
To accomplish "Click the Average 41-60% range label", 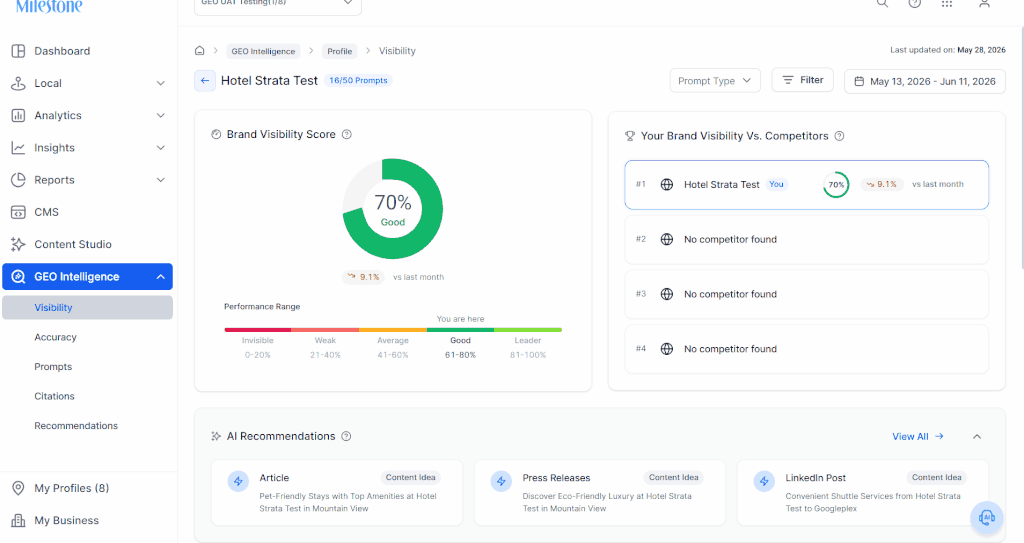I will [x=392, y=347].
